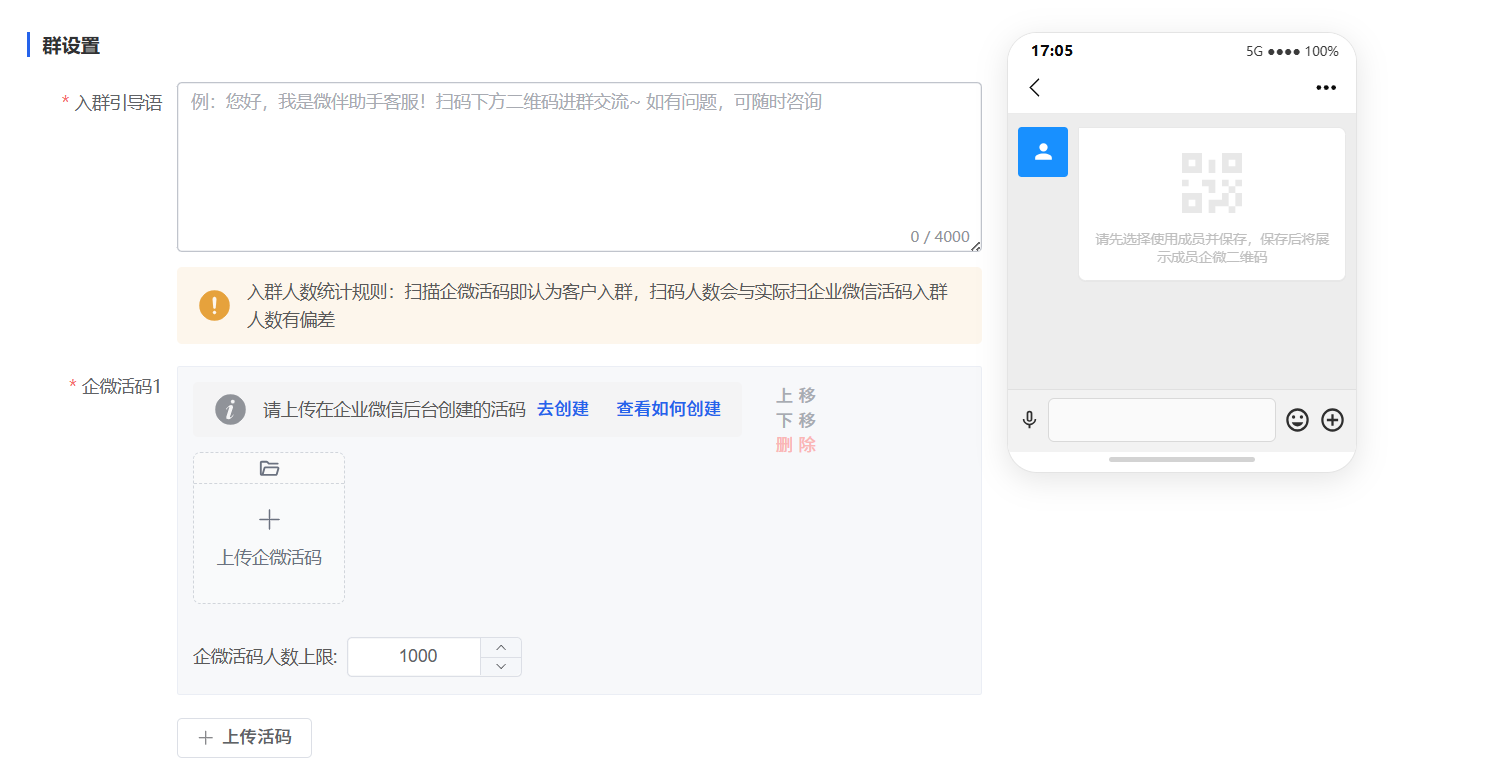The image size is (1501, 781).
Task: Click the 1000 limit number field
Action: click(415, 657)
